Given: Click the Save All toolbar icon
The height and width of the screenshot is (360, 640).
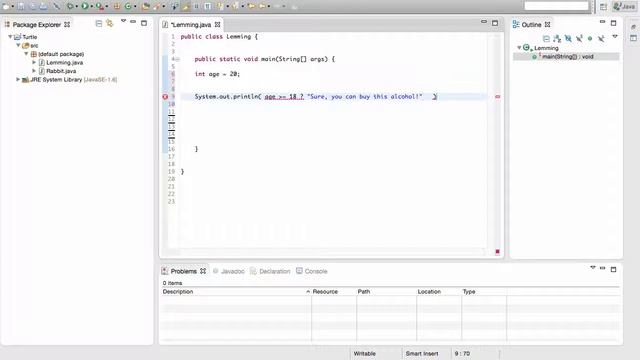Looking at the screenshot, I should click(32, 6).
